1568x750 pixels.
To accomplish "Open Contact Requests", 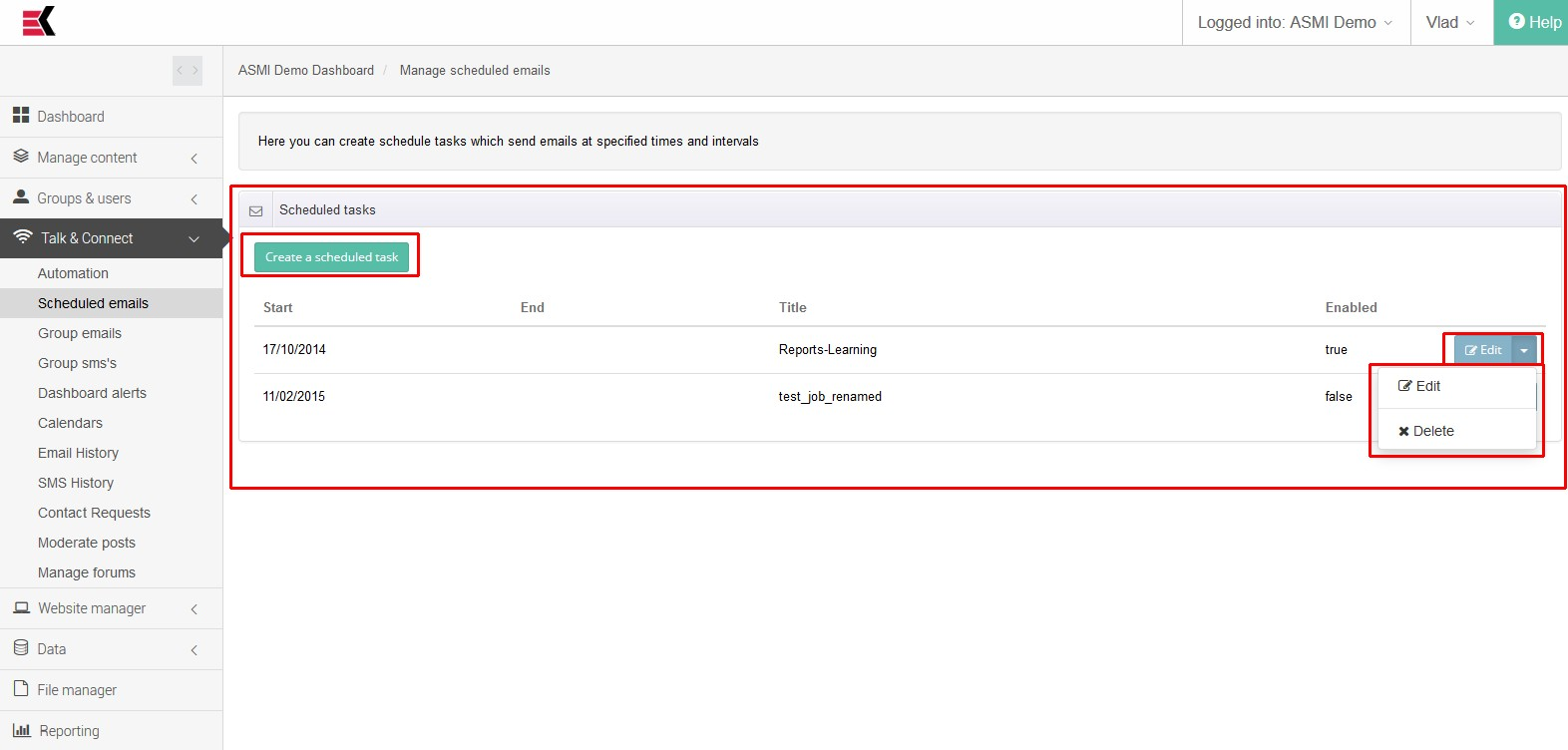I will [95, 513].
